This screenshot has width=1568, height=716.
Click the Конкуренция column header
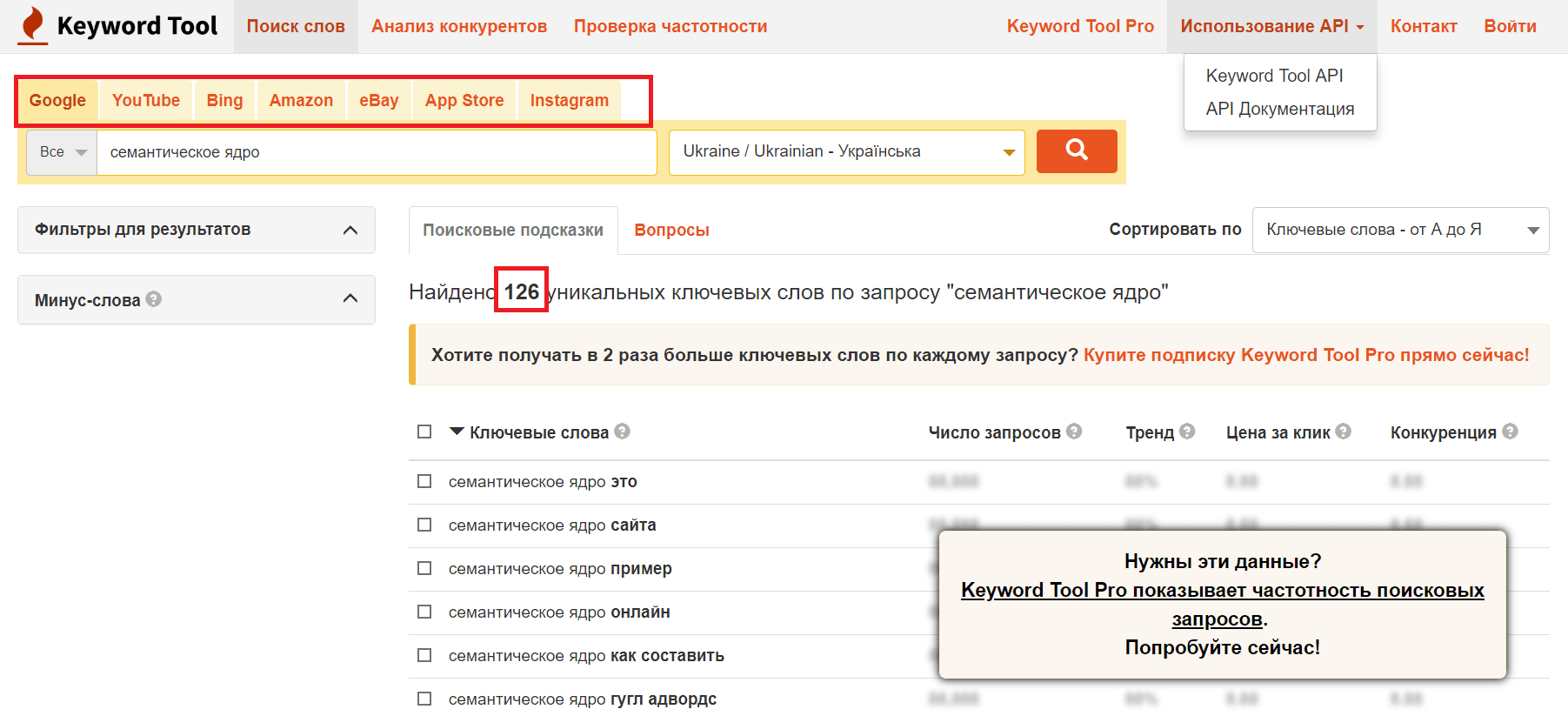click(x=1444, y=432)
